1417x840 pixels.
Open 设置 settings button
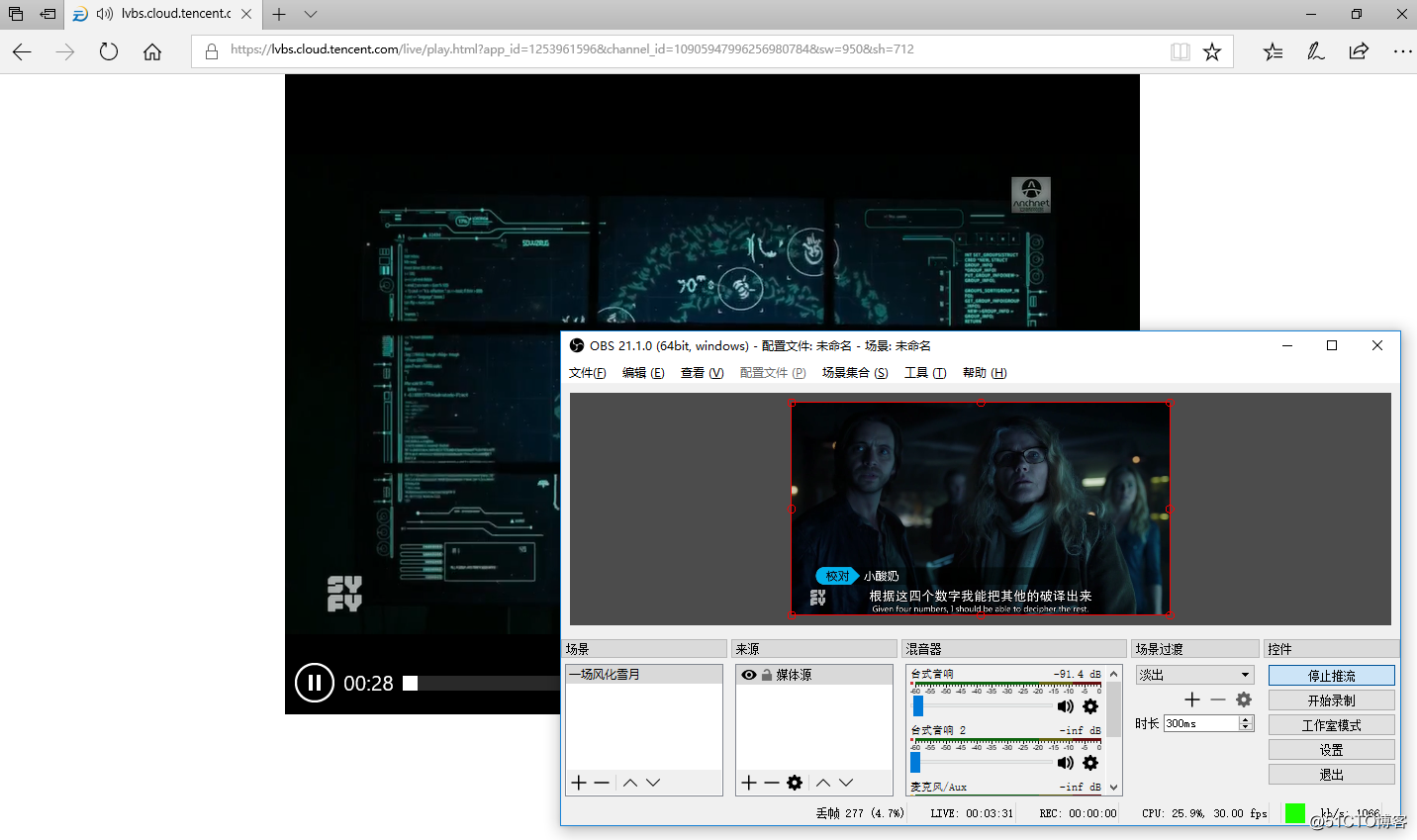[x=1331, y=750]
